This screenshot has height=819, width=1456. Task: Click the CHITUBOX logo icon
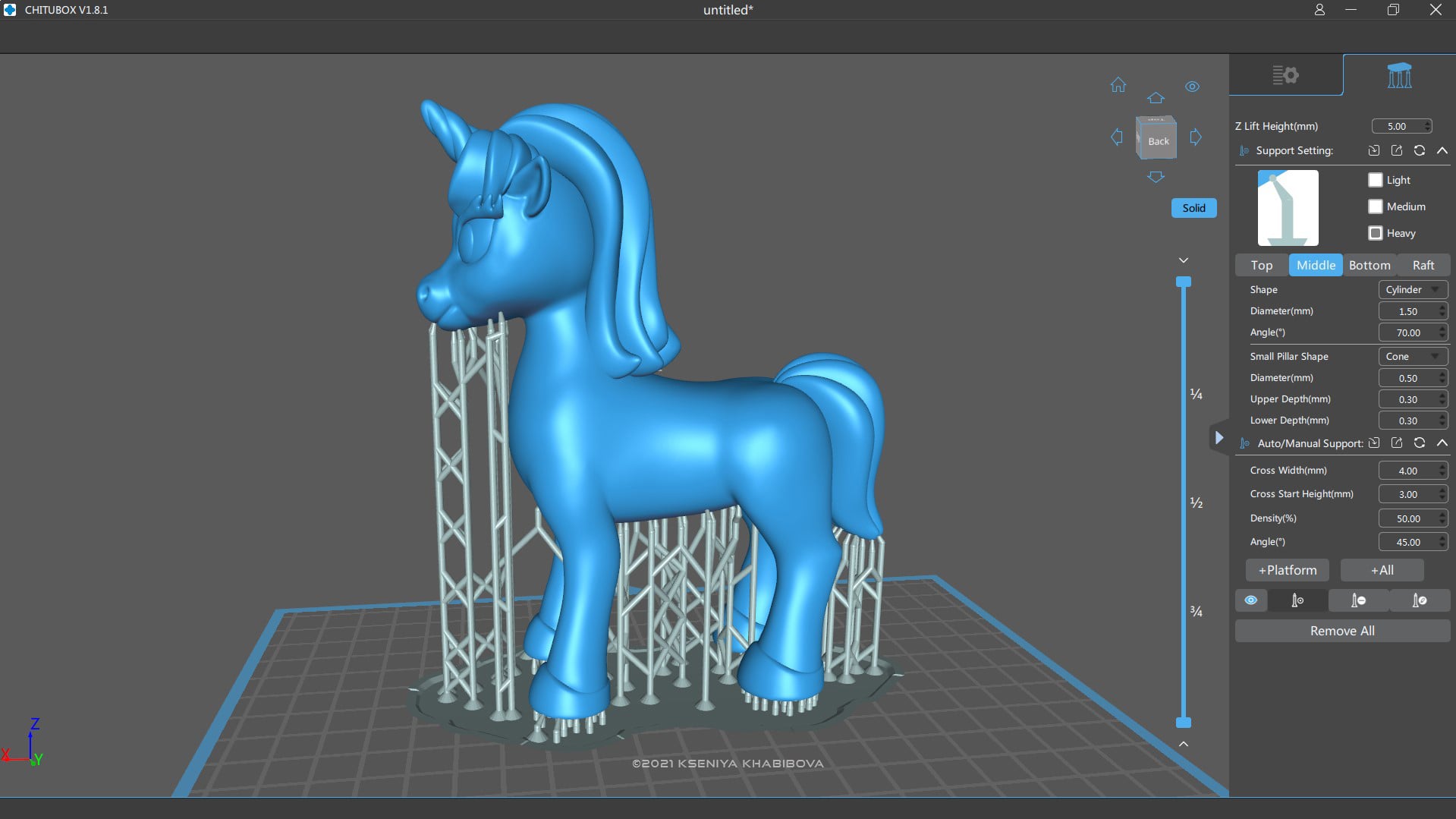[x=10, y=10]
